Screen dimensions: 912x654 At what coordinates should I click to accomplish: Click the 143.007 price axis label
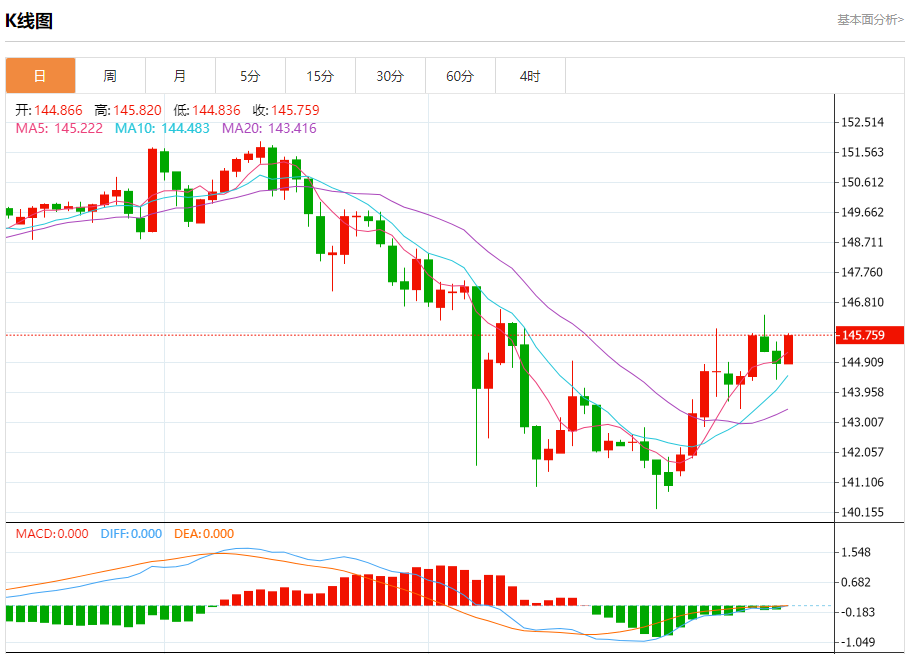(x=863, y=422)
